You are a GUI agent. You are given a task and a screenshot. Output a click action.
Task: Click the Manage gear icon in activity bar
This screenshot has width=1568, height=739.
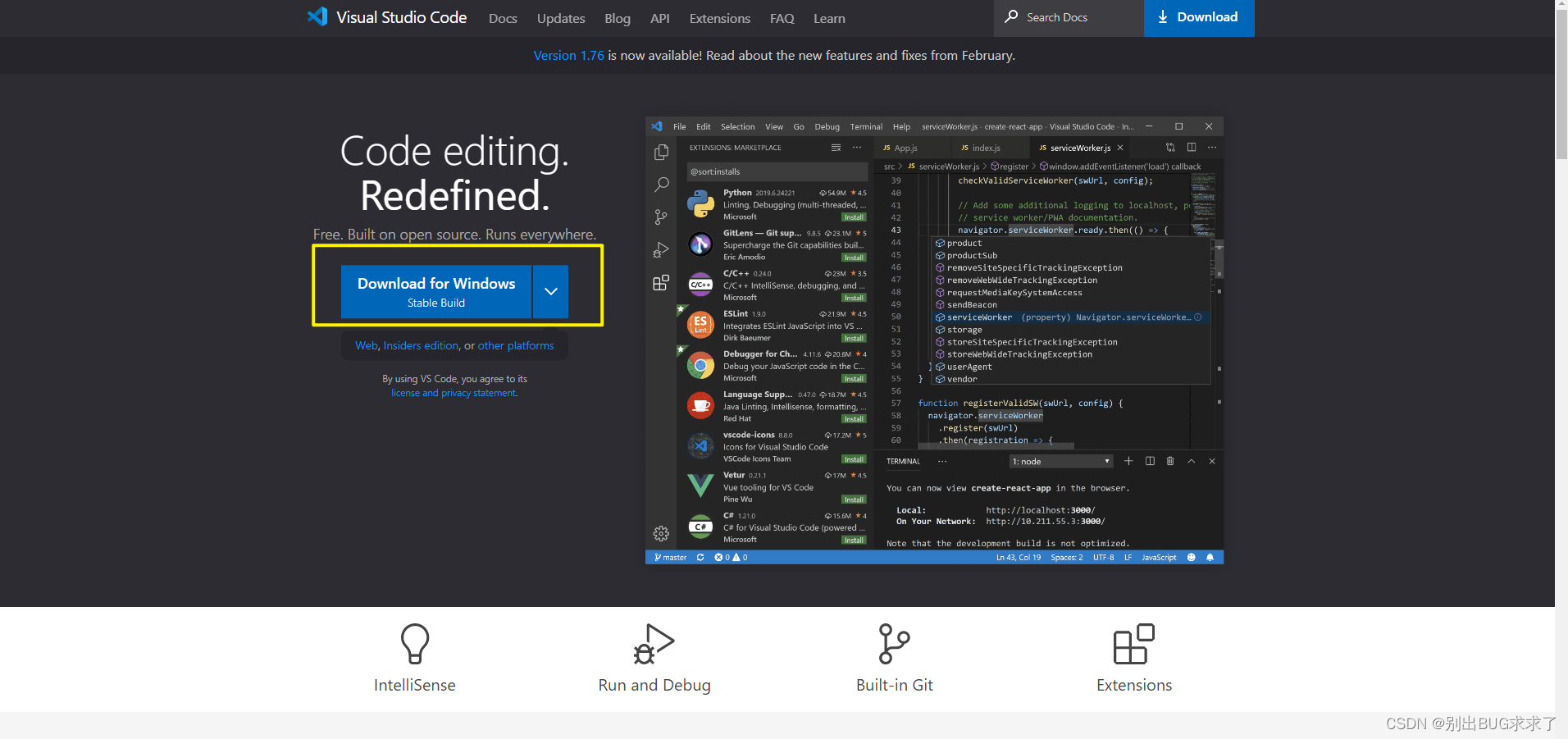tap(661, 534)
